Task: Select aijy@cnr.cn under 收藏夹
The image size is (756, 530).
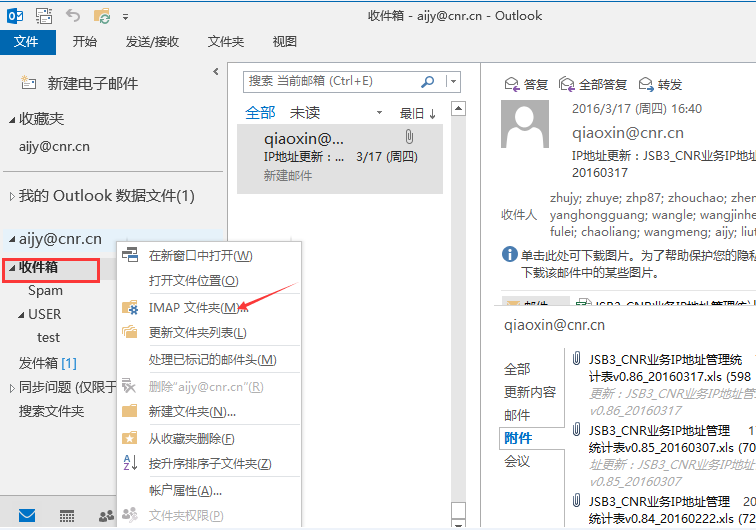Action: click(x=54, y=147)
